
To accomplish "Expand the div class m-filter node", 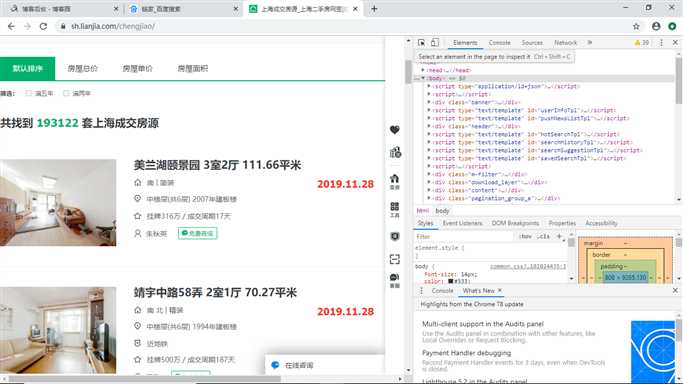I will (x=429, y=174).
